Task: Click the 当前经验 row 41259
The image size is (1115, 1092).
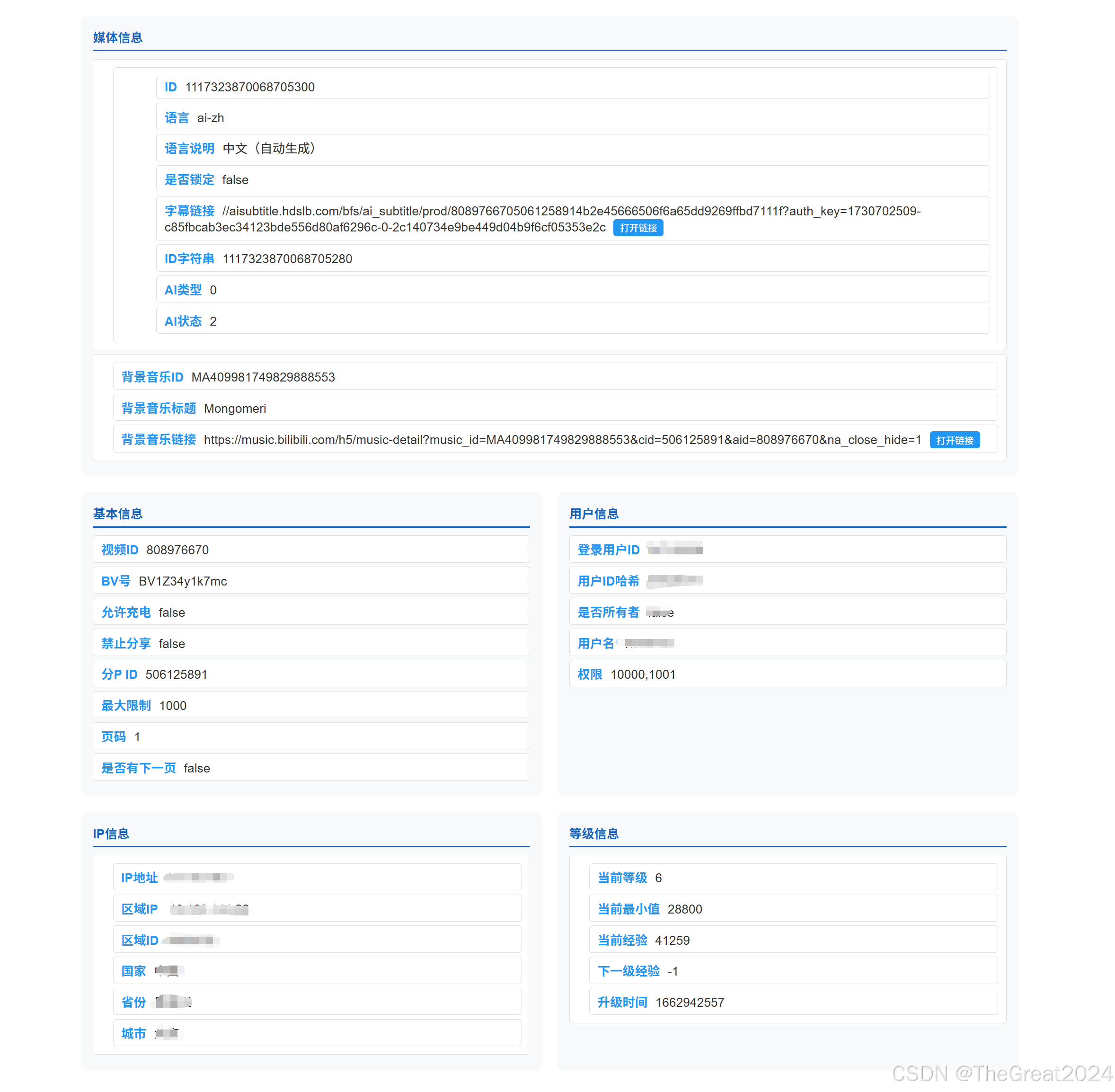Action: pos(672,940)
